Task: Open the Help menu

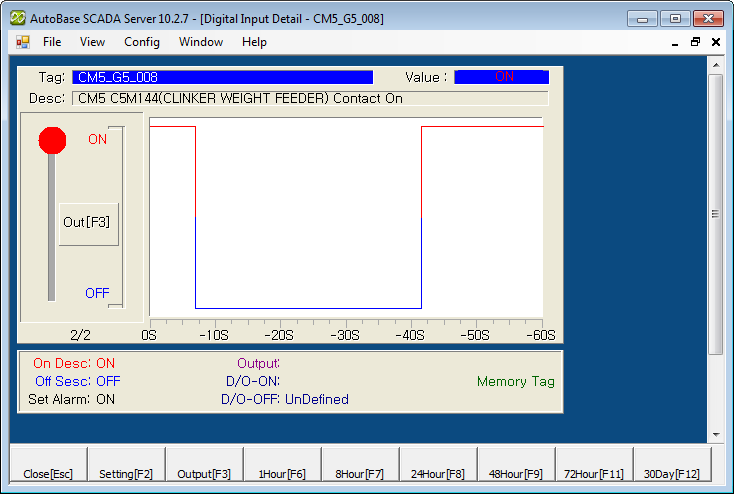Action: tap(254, 42)
